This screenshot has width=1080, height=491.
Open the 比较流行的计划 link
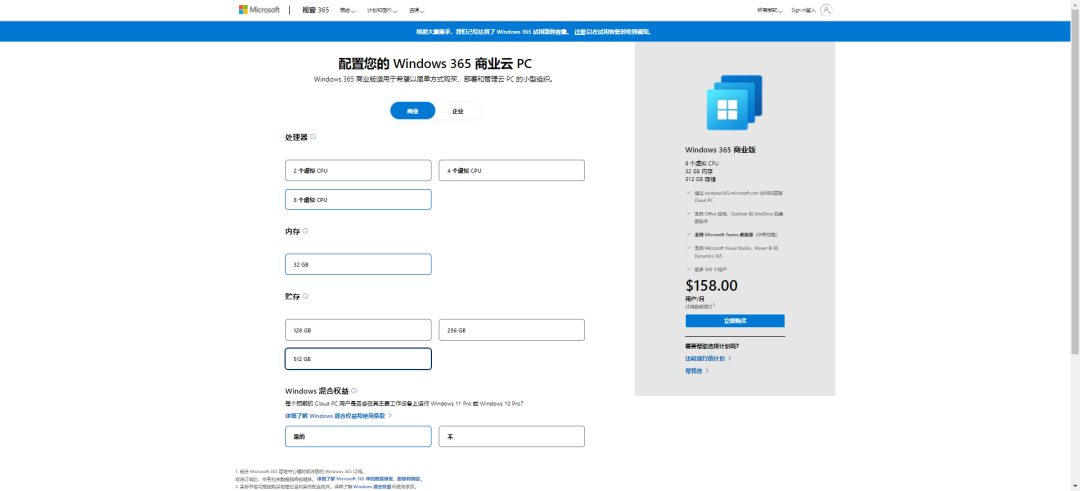[707, 358]
